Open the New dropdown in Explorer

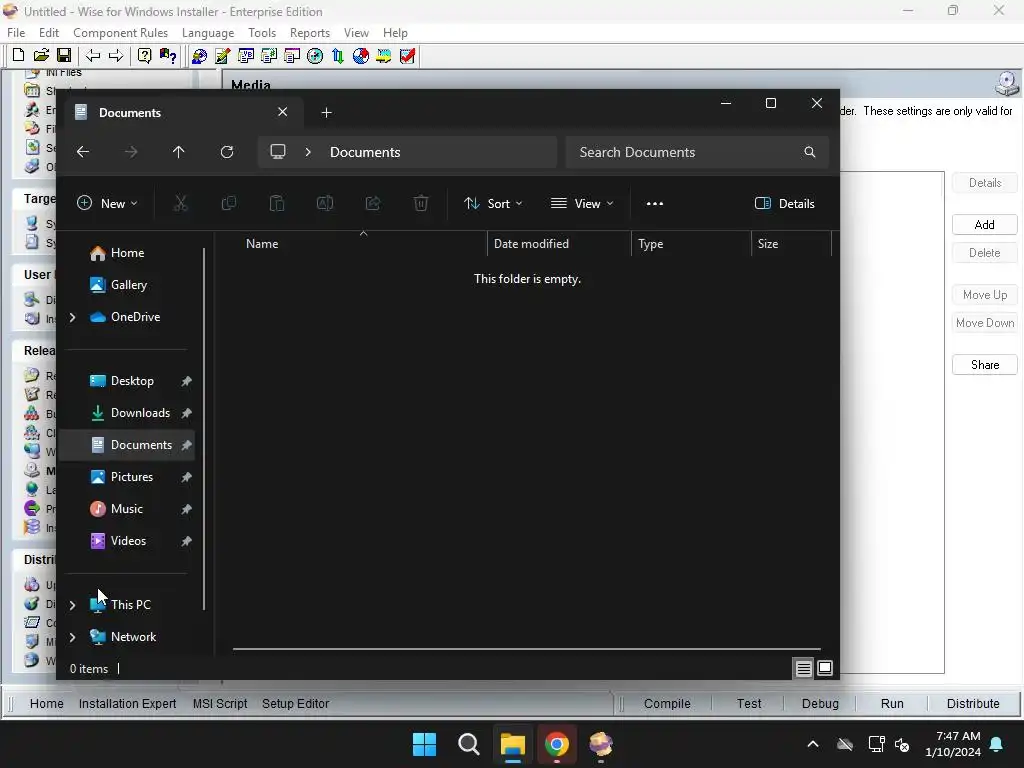[x=107, y=204]
